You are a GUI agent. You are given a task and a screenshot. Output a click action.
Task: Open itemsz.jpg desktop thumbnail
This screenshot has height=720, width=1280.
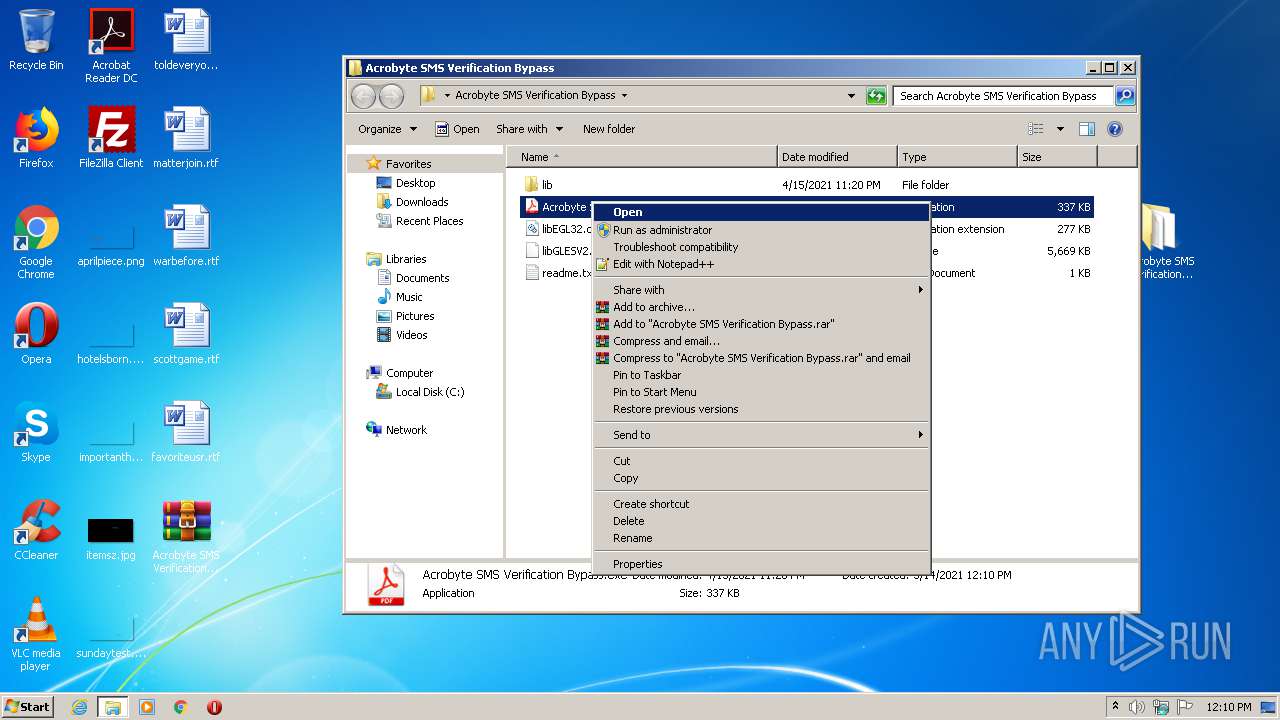[x=111, y=538]
